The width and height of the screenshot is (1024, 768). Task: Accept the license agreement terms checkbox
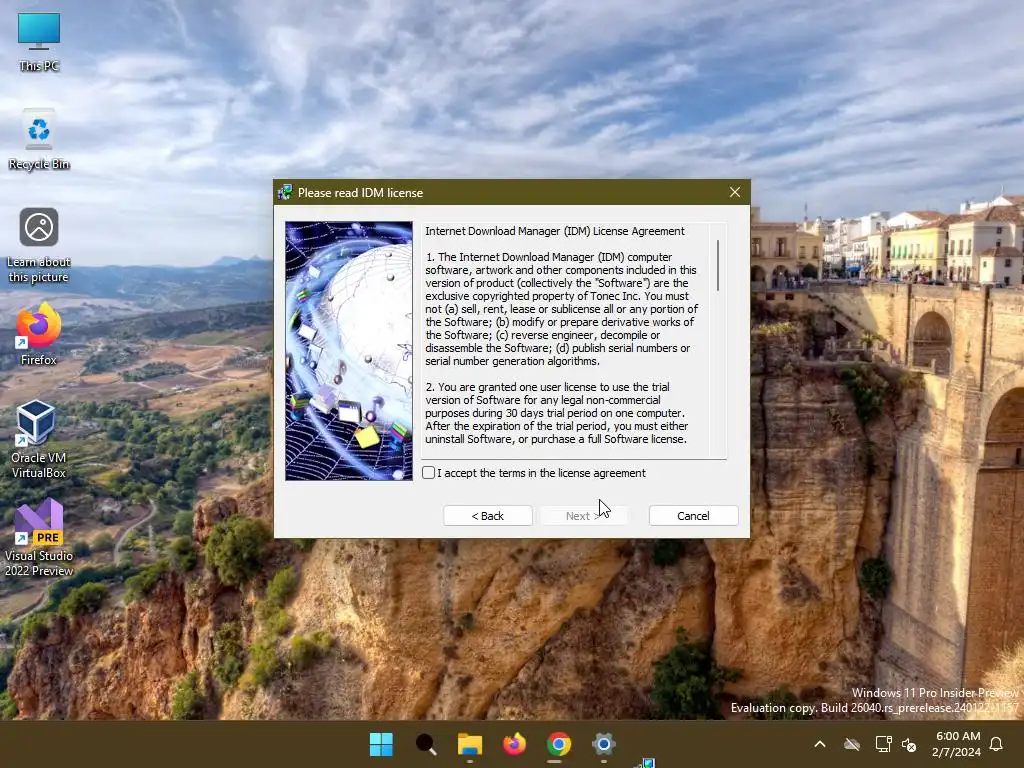click(428, 473)
